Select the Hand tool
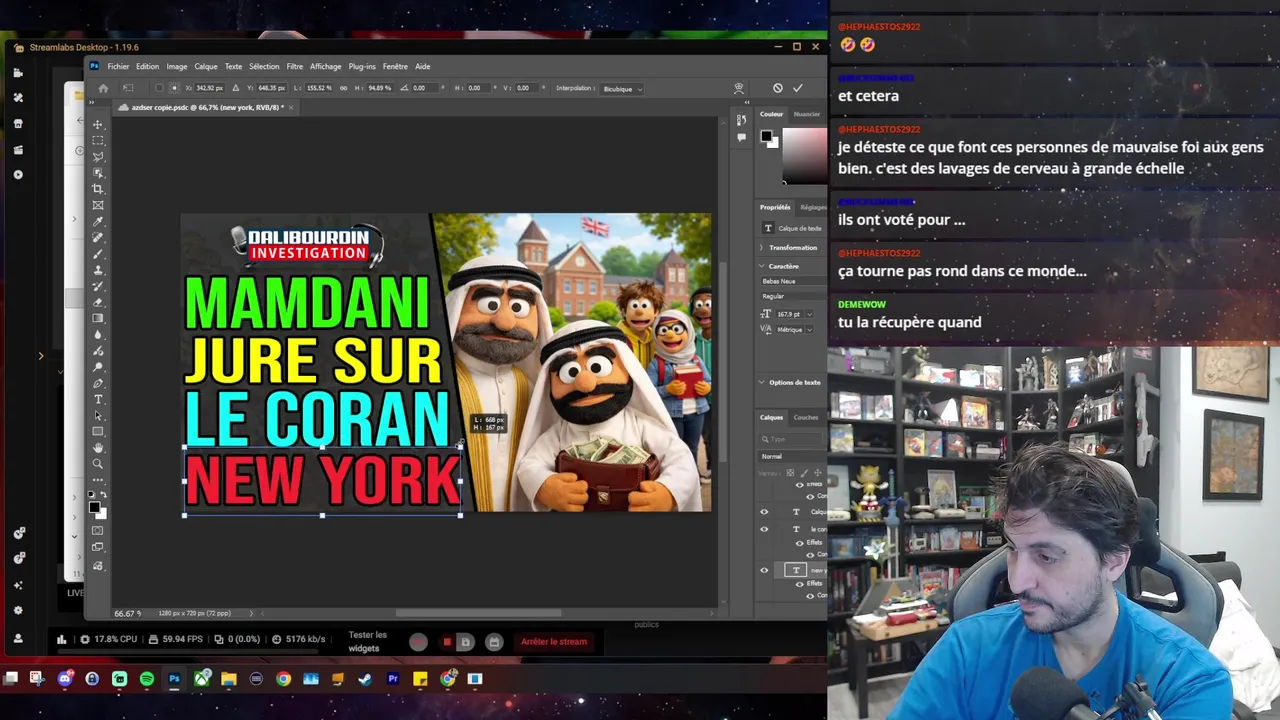1280x720 pixels. tap(98, 447)
